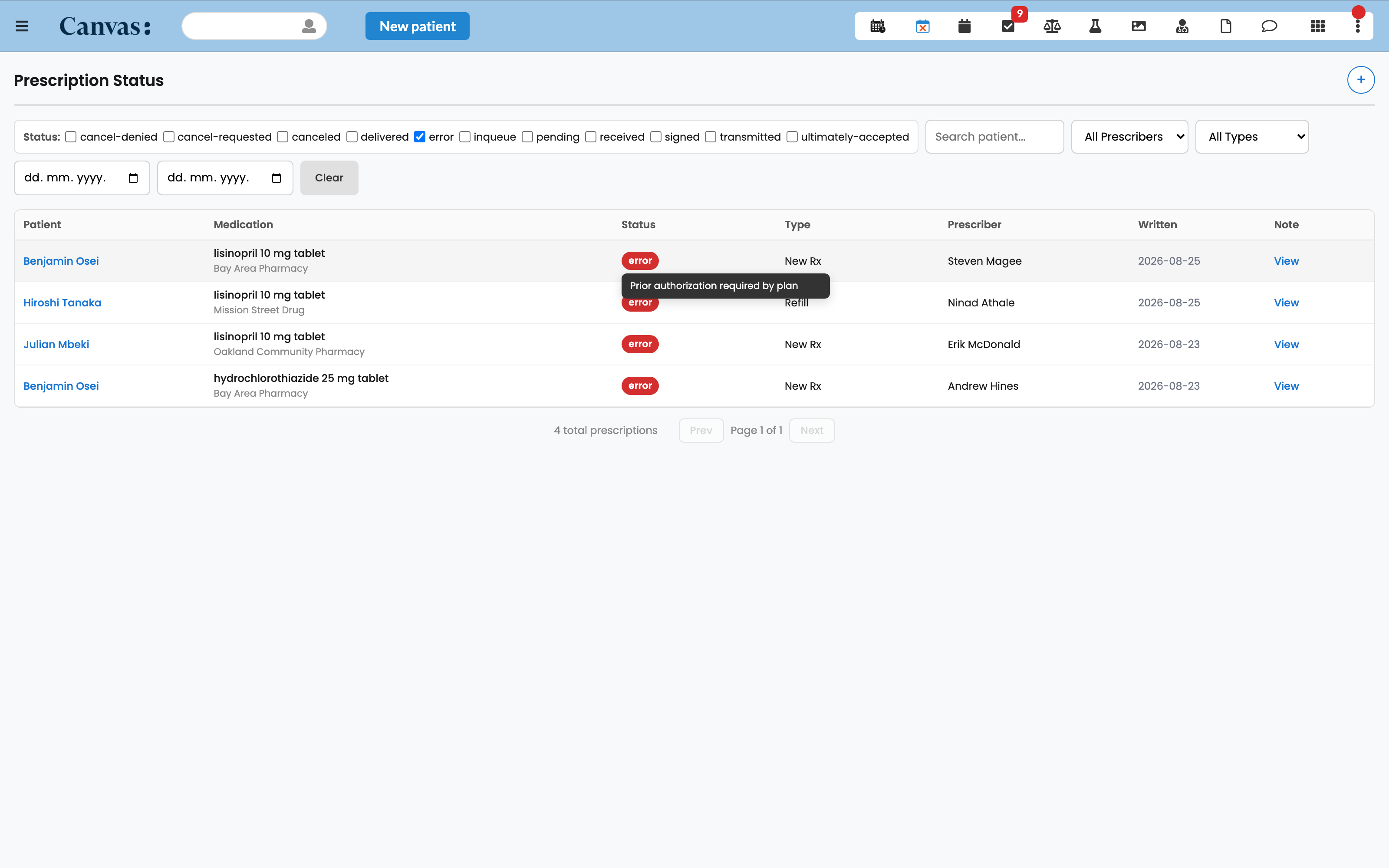Check the cancel-requested status filter
The image size is (1389, 868).
[169, 137]
